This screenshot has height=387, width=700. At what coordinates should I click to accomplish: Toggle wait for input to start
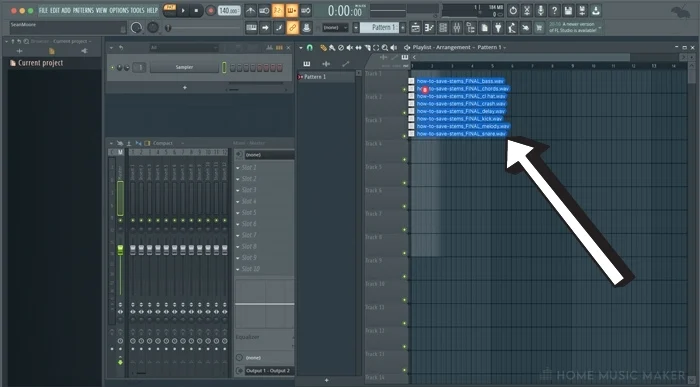pos(264,10)
